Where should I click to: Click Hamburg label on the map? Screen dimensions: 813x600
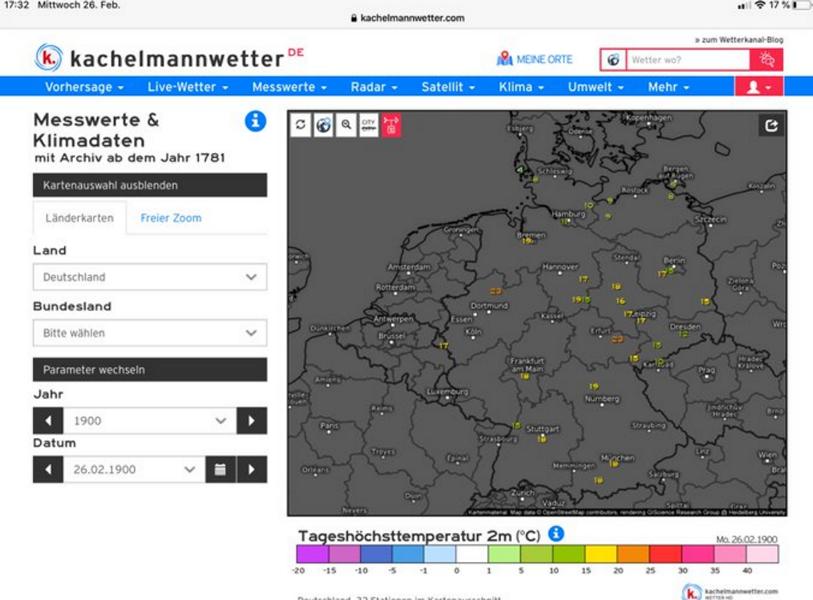(568, 214)
